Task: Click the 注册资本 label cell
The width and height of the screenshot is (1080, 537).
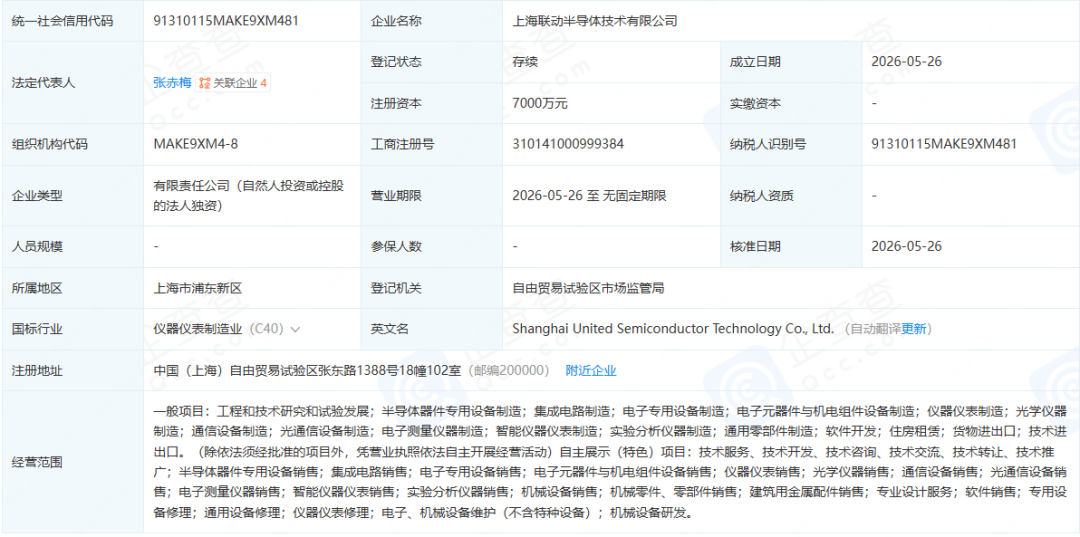Action: coord(432,103)
